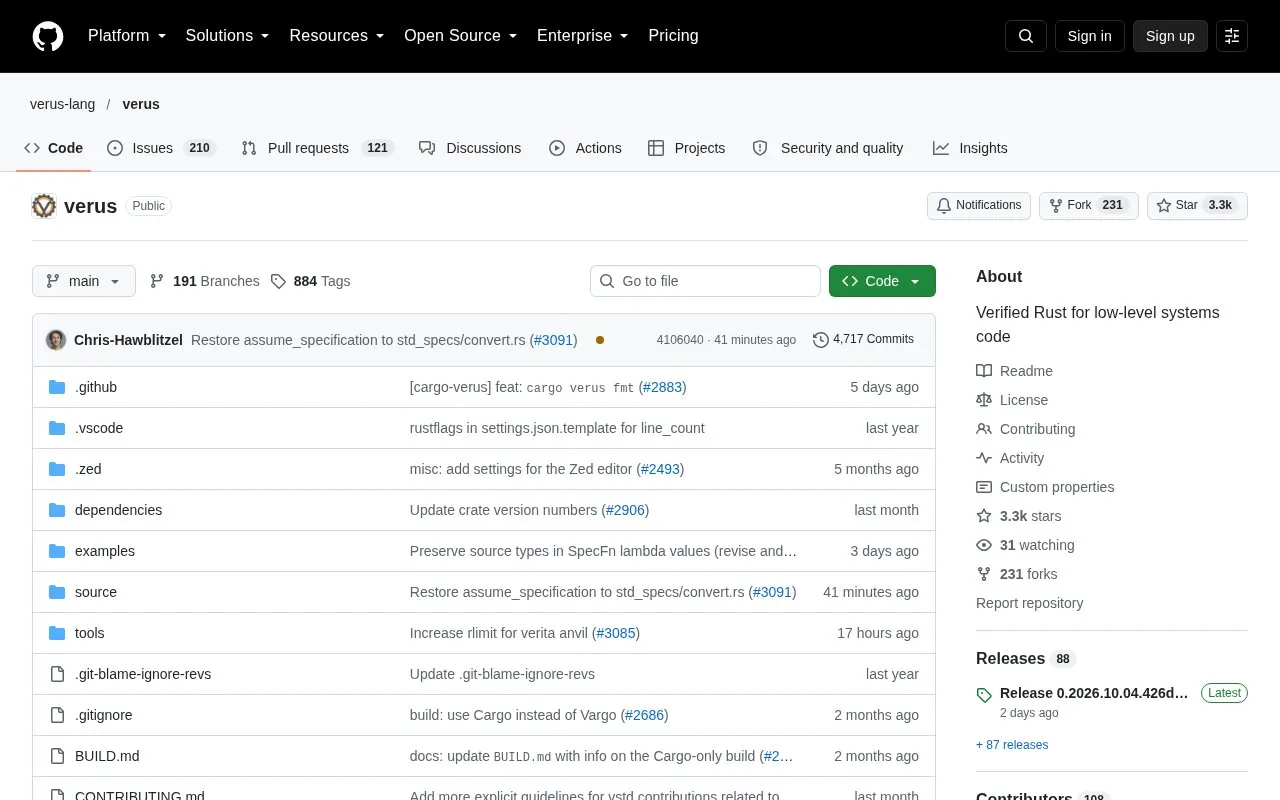Open the Contributing link in About

pos(1026,429)
